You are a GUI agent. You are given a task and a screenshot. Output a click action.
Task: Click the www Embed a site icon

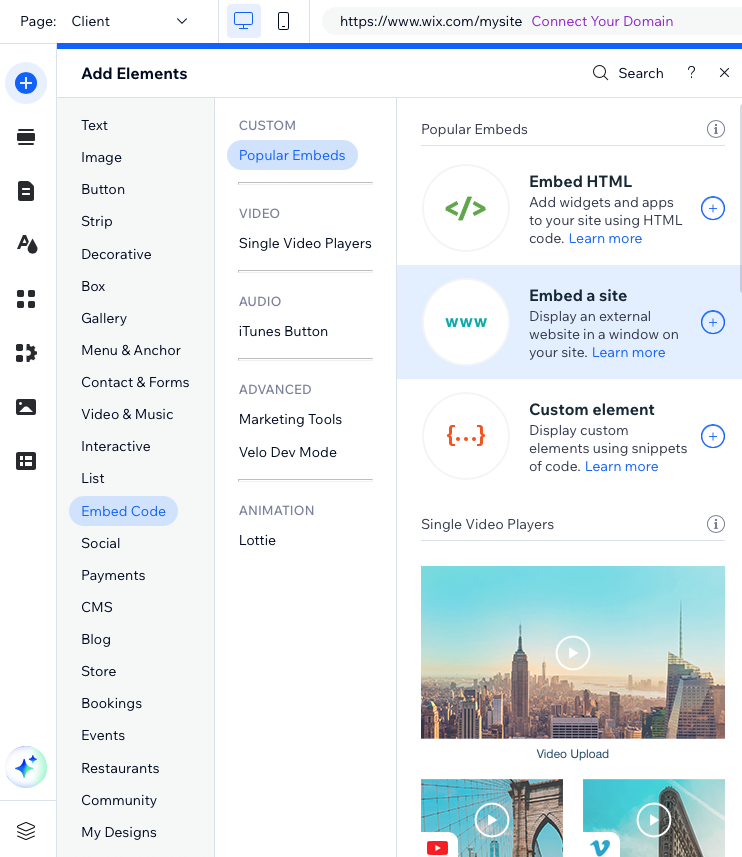466,322
